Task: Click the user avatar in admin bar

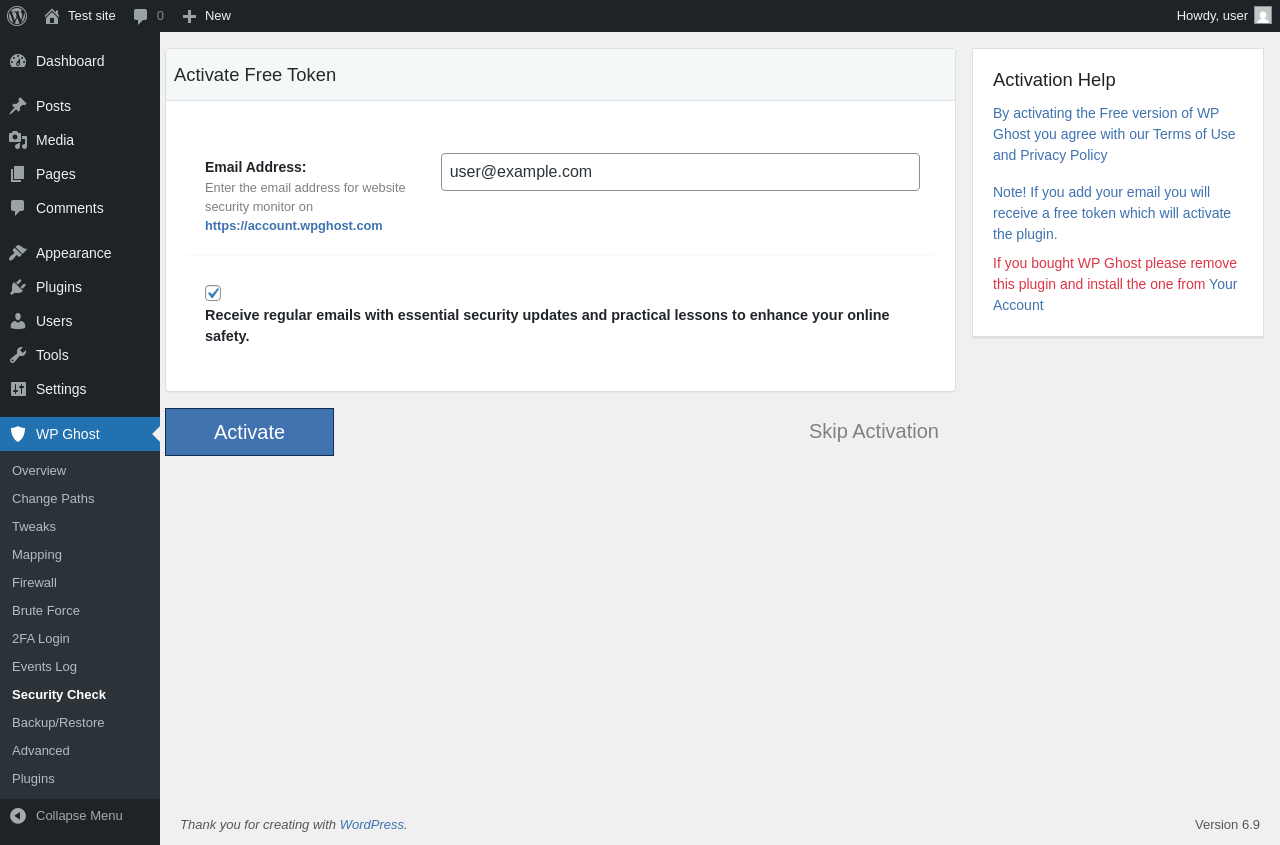Action: (1263, 15)
